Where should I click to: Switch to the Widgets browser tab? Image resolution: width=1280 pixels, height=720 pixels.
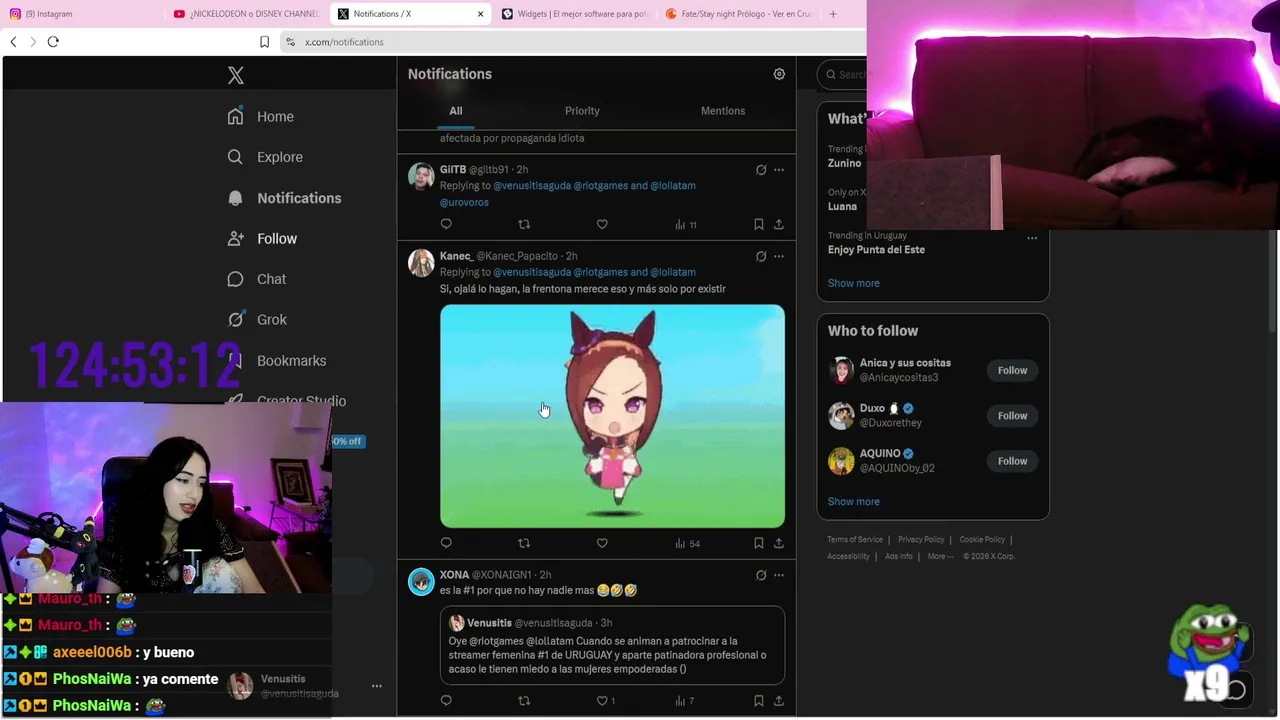[x=575, y=14]
